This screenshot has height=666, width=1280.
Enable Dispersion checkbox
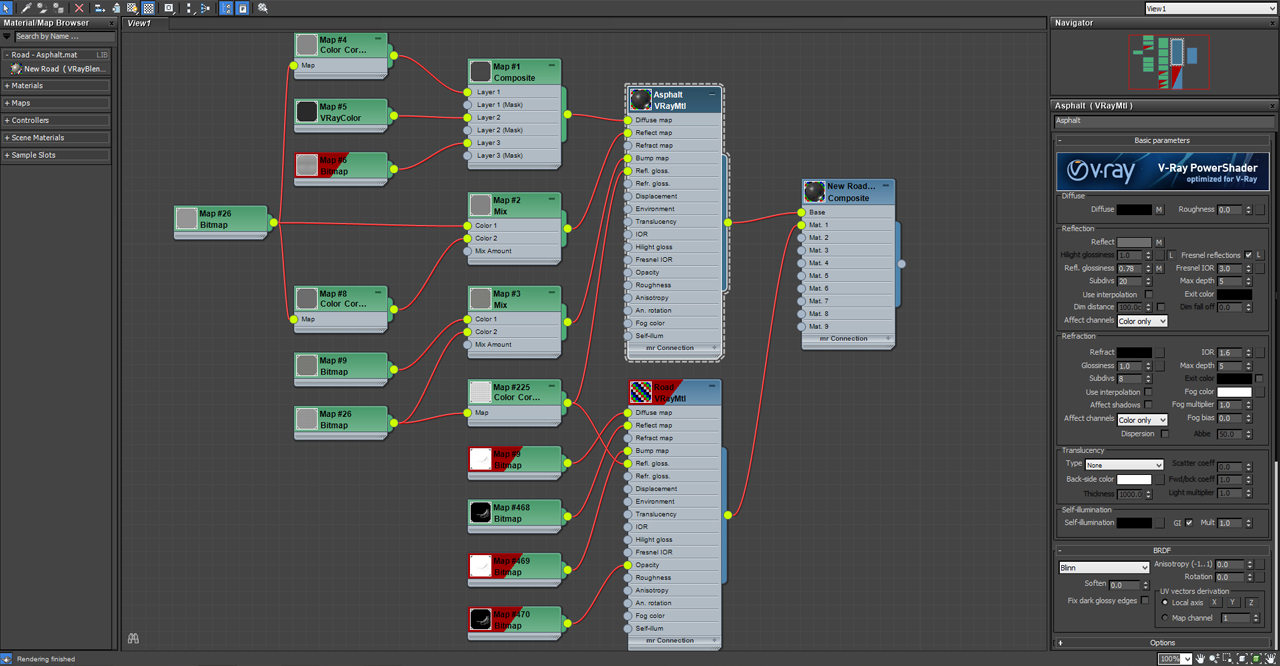click(1164, 434)
